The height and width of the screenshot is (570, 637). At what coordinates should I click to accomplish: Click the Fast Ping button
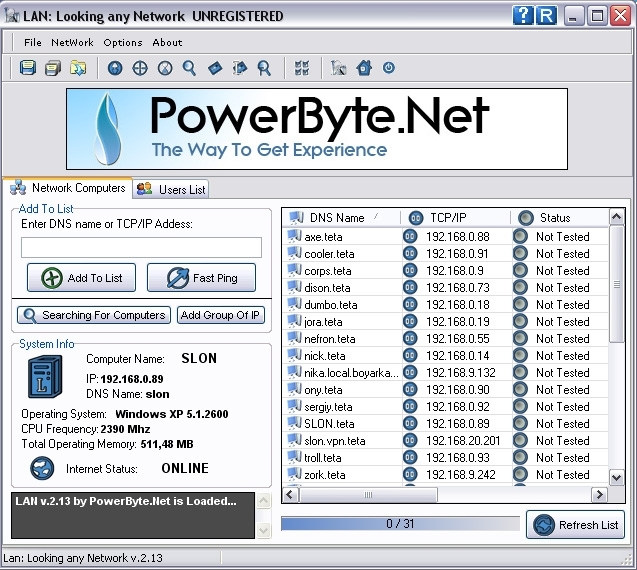pos(202,277)
